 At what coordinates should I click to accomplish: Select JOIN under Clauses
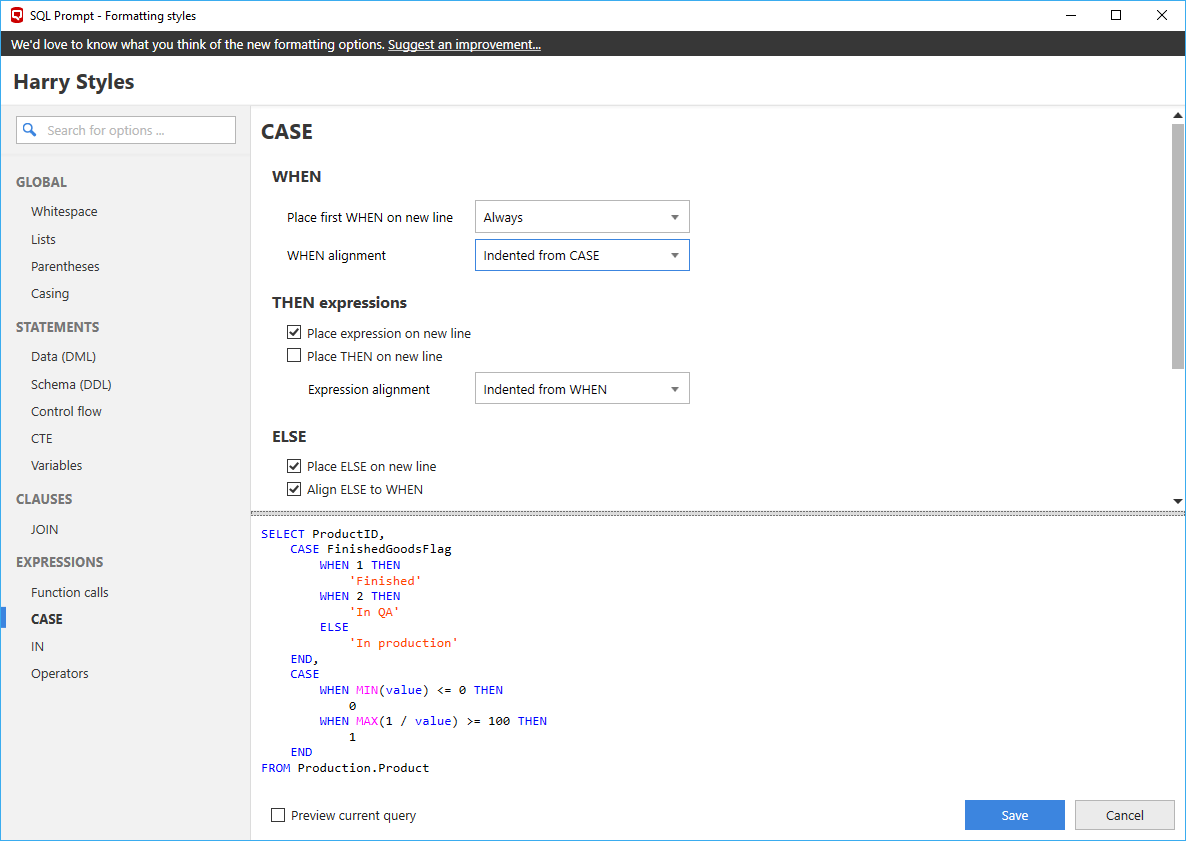pos(44,529)
